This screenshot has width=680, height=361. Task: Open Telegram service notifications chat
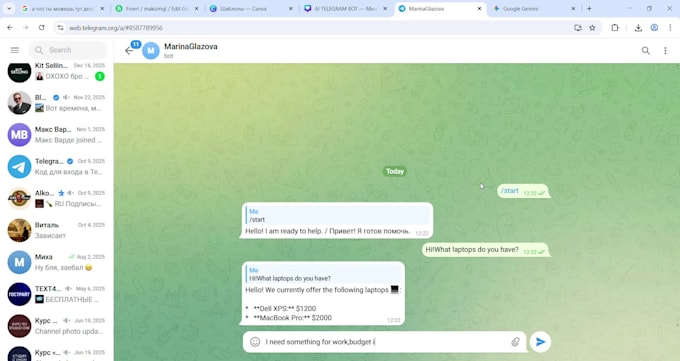57,167
